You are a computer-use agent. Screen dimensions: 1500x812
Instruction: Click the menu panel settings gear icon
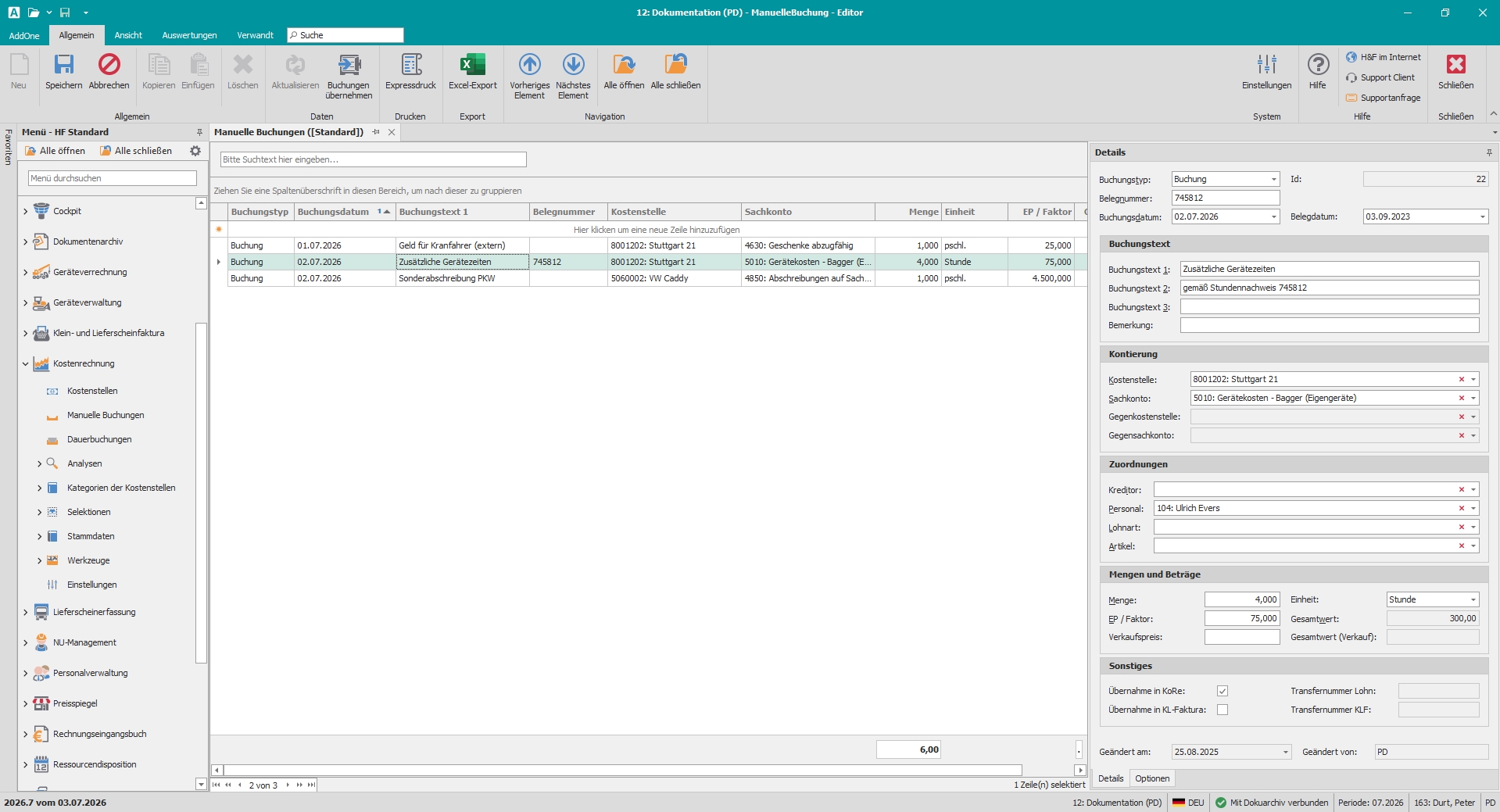pyautogui.click(x=195, y=151)
